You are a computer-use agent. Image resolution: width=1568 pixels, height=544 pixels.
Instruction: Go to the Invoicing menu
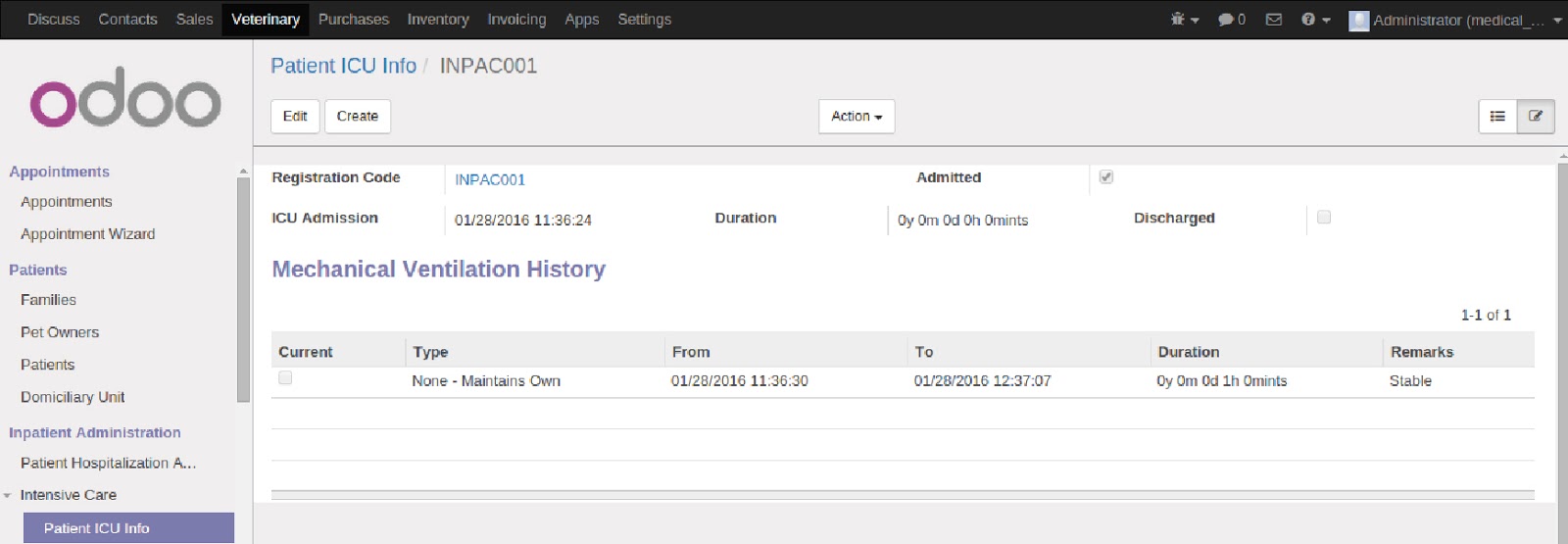point(516,20)
